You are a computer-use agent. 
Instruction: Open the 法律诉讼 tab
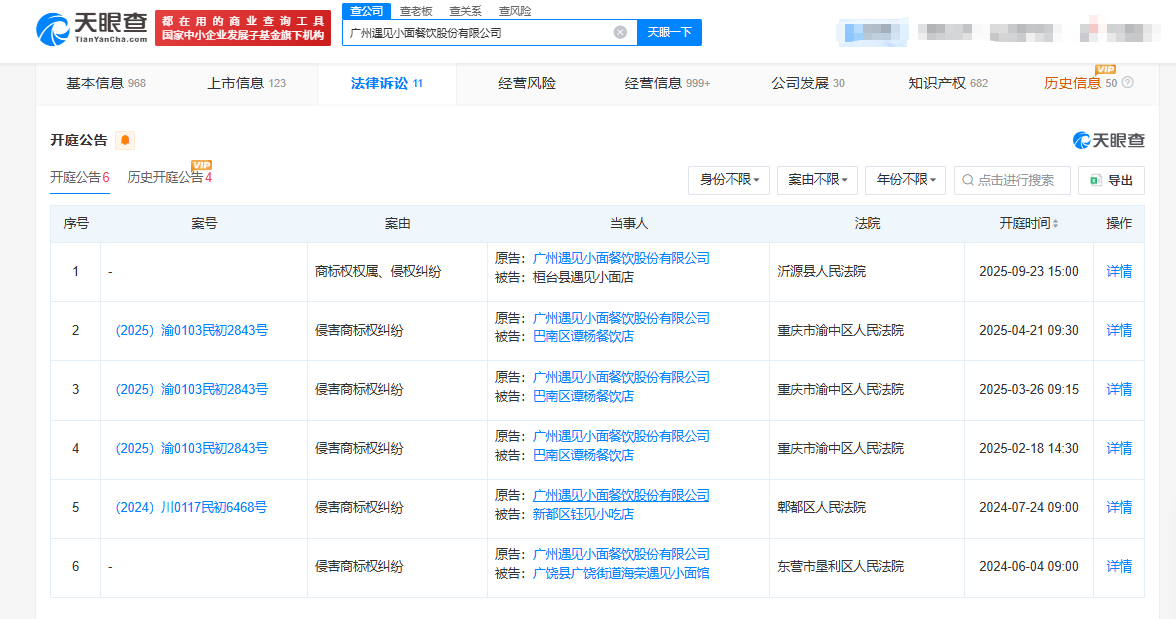point(387,83)
